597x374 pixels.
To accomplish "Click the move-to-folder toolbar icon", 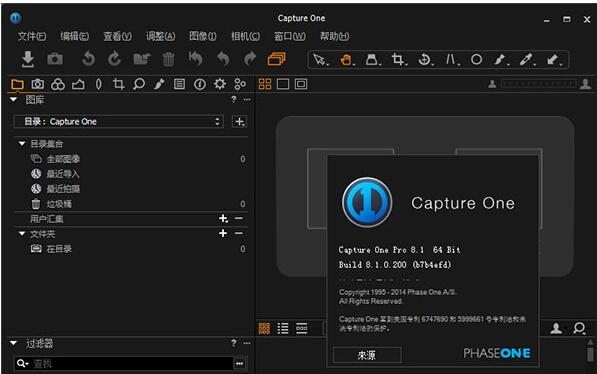I will (142, 59).
